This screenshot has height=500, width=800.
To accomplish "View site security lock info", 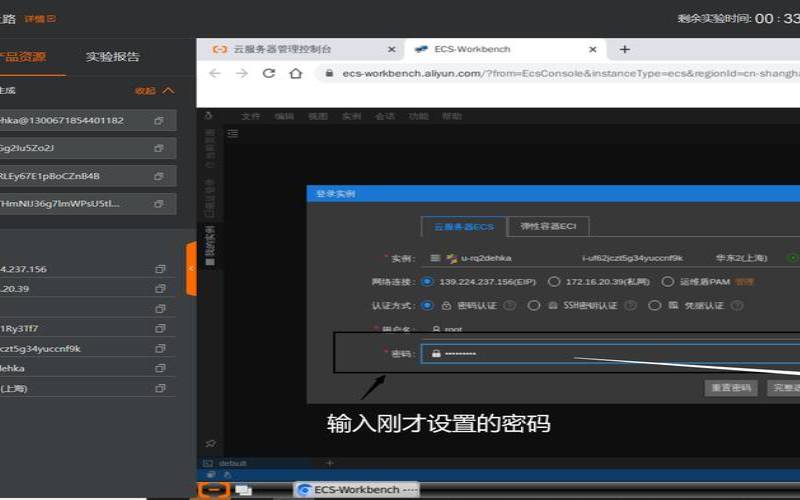I will point(330,73).
